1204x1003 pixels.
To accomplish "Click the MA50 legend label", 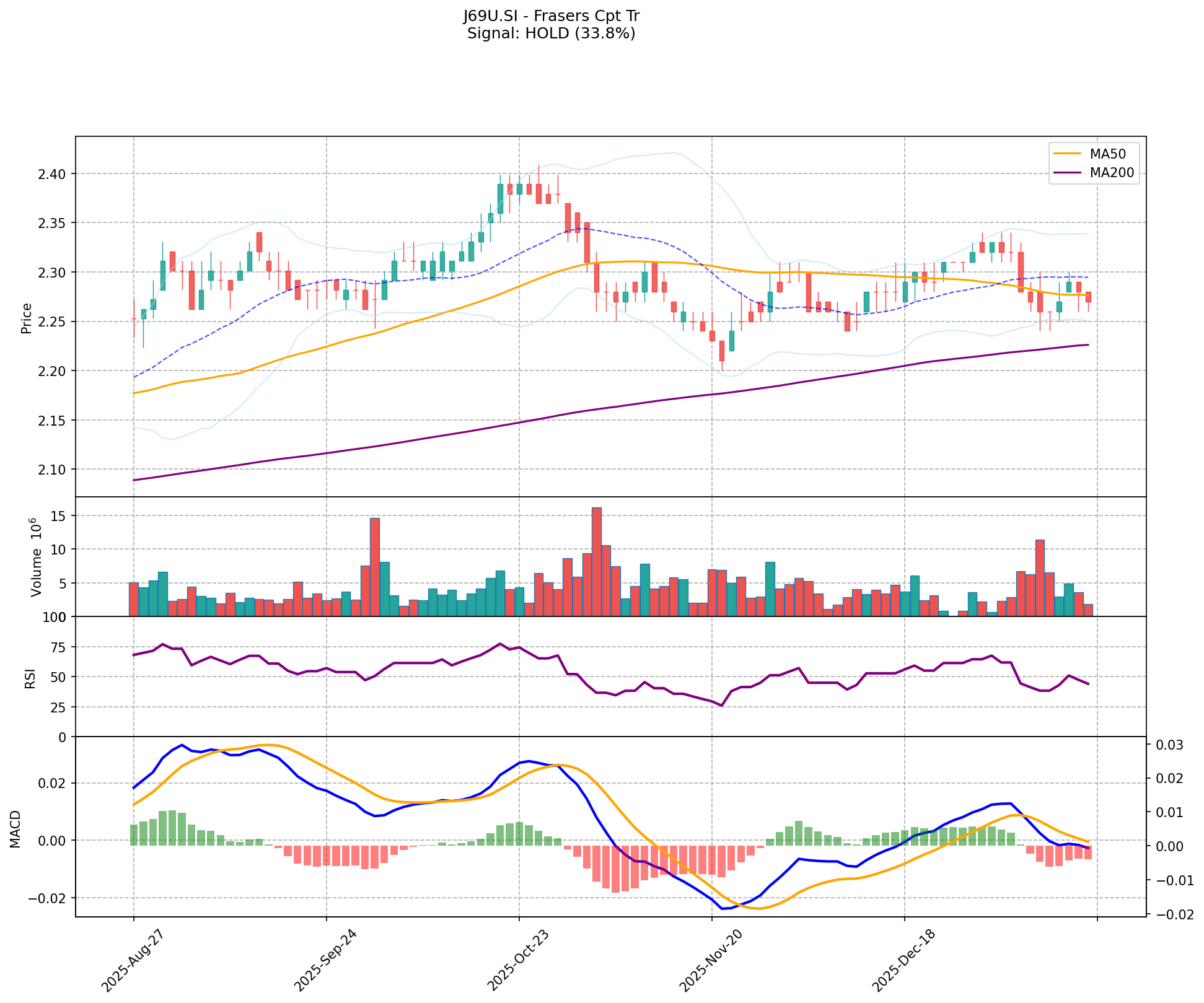I will (x=1107, y=154).
